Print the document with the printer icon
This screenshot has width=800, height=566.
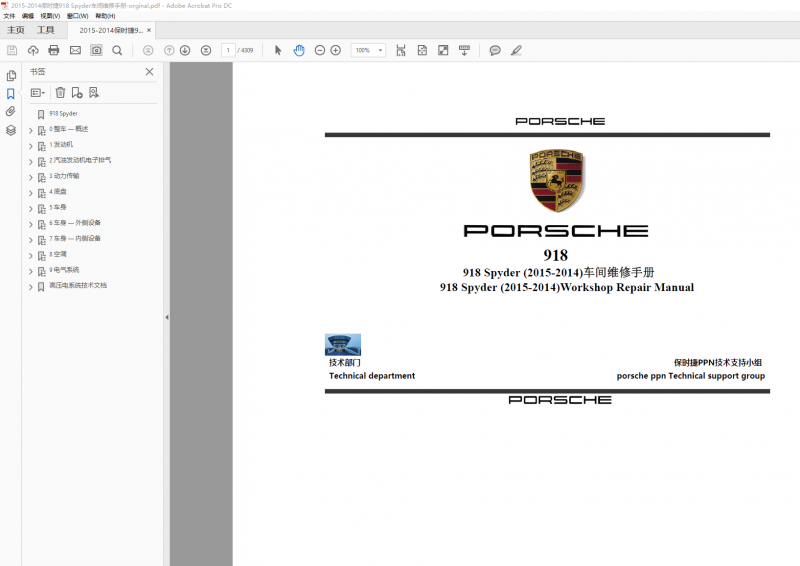pos(54,50)
